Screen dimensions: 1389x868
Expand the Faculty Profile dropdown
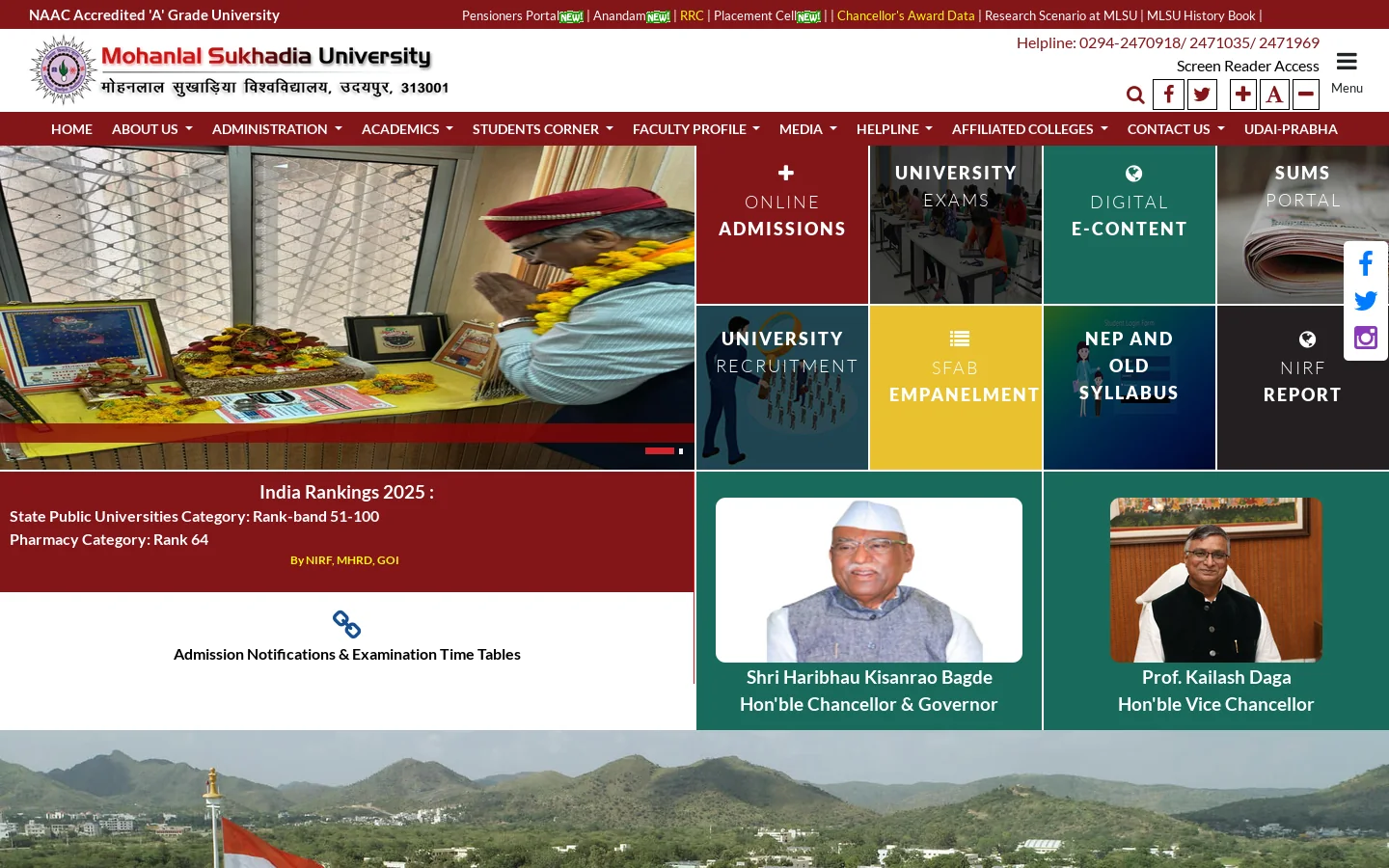tap(696, 129)
